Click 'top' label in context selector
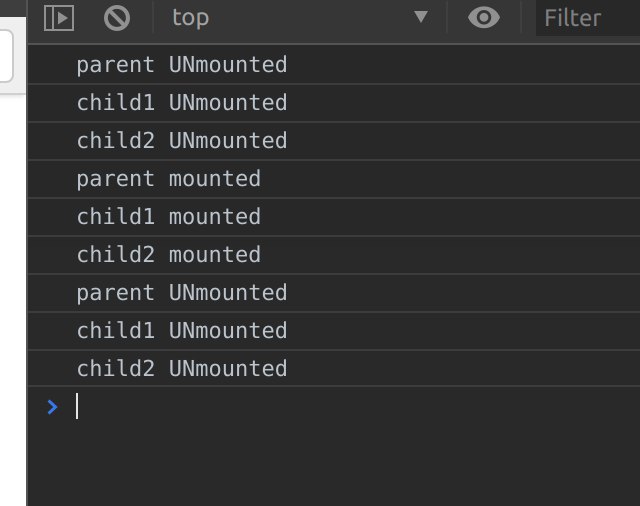 pyautogui.click(x=190, y=19)
